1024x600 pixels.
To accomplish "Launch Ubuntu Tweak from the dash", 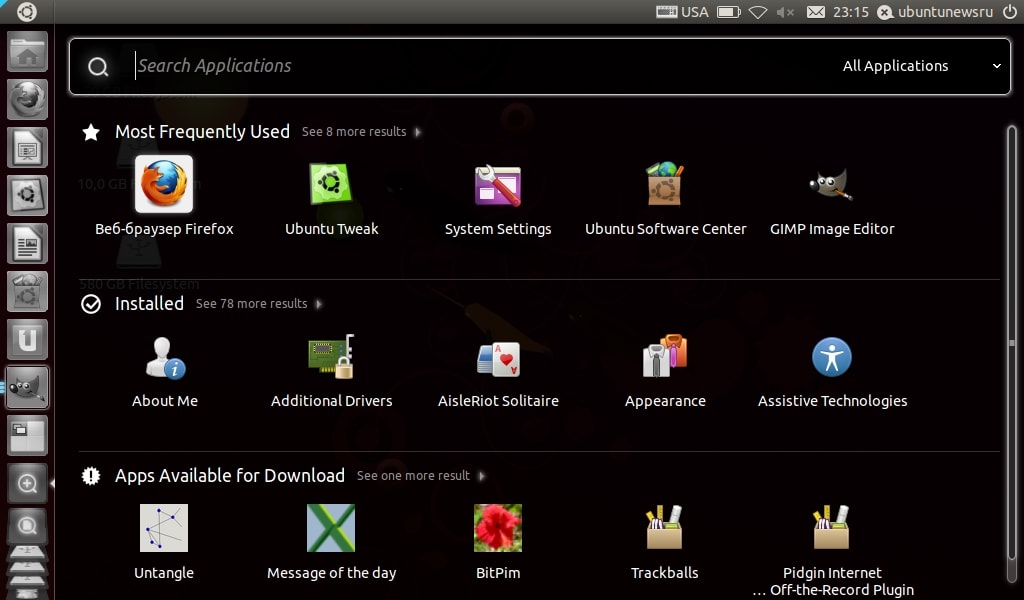I will 331,195.
